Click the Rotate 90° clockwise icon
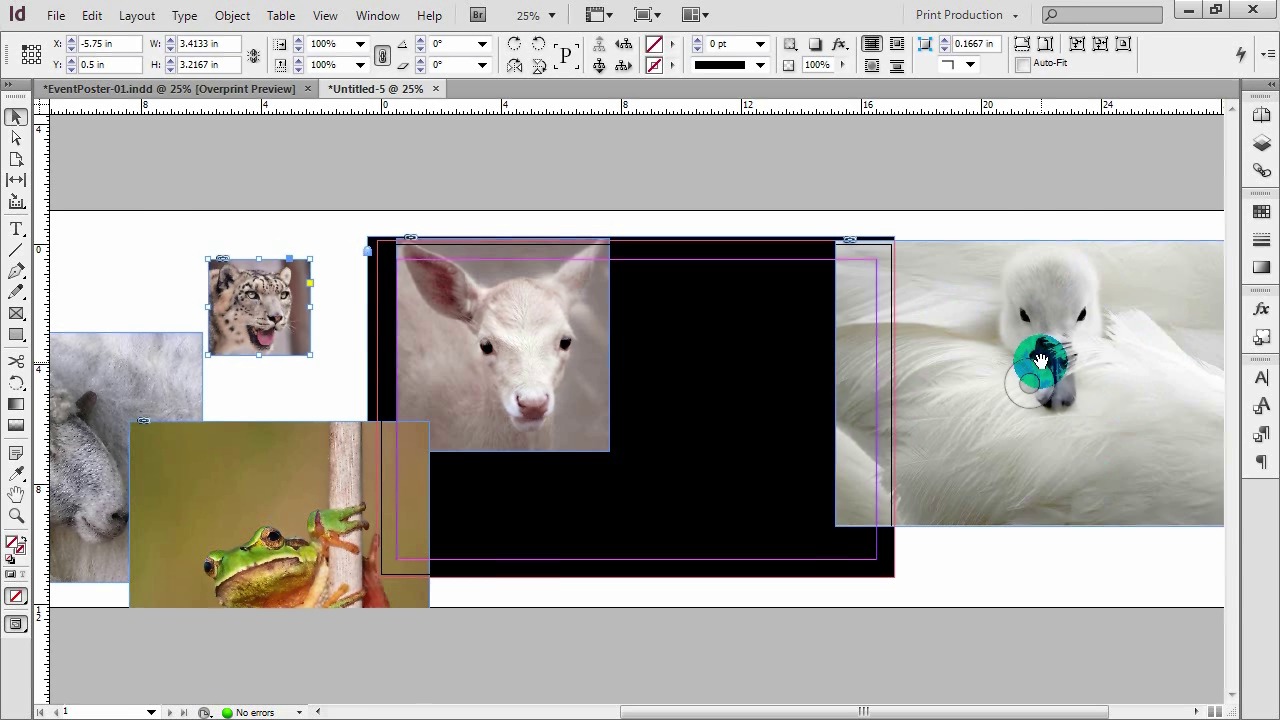 coord(514,44)
